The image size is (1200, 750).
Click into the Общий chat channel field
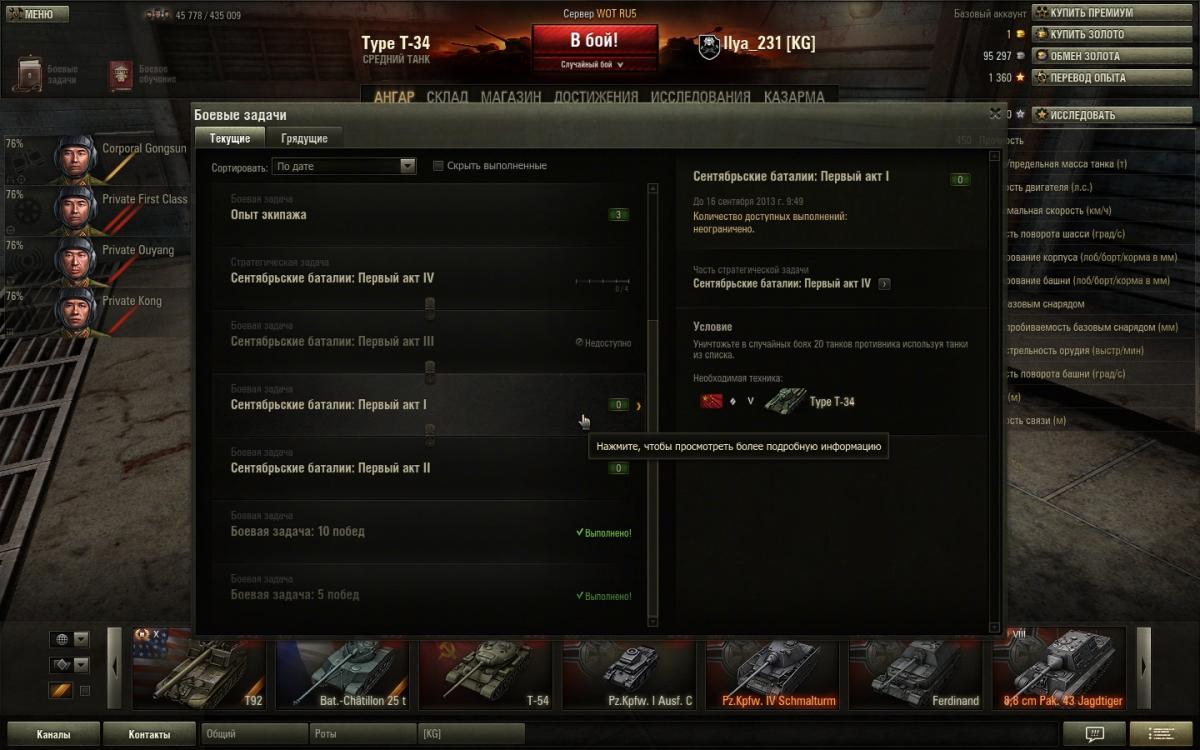254,734
